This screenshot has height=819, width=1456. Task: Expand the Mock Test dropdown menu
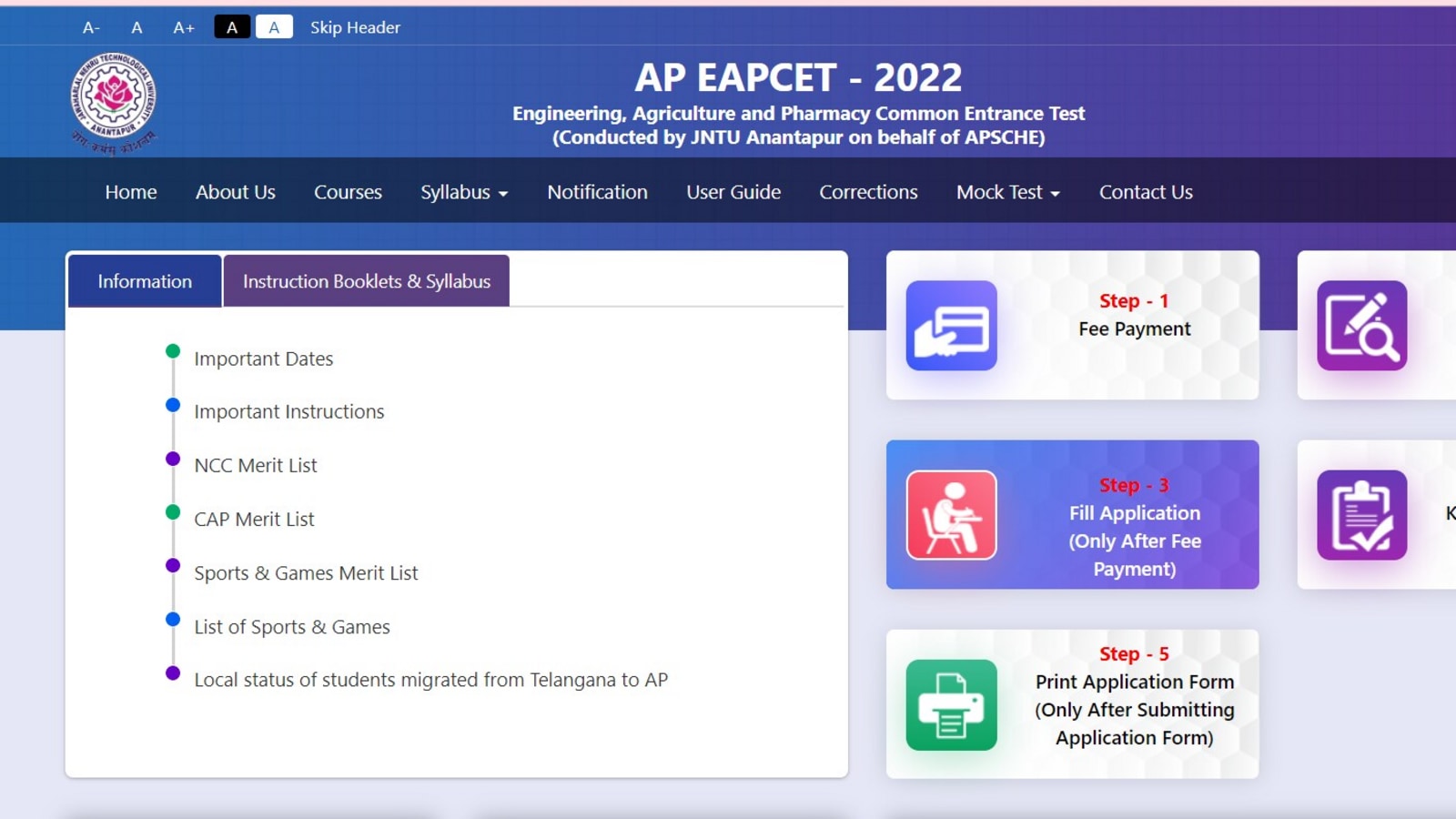click(1008, 192)
